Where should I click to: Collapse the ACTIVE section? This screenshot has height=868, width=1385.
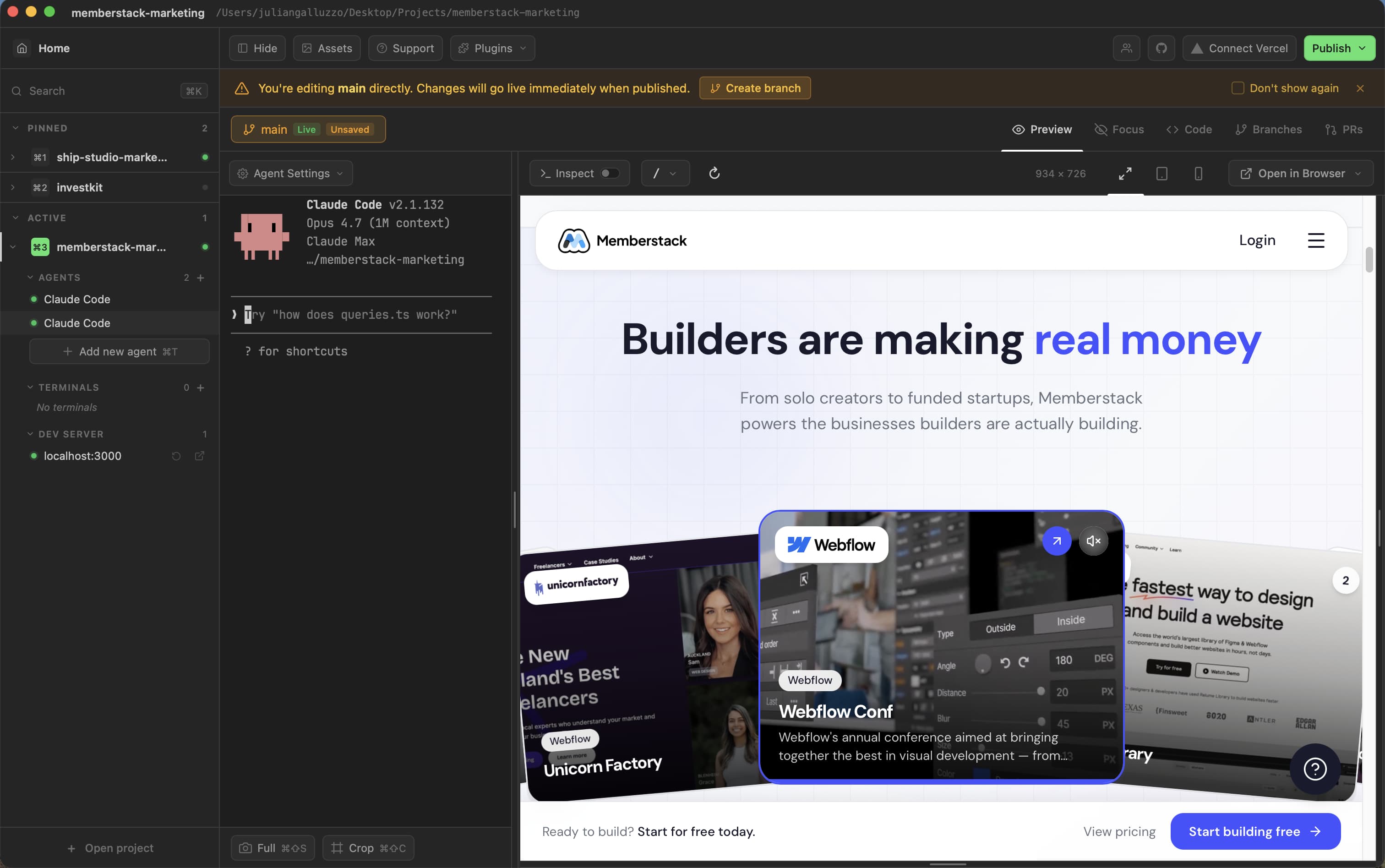click(x=16, y=218)
